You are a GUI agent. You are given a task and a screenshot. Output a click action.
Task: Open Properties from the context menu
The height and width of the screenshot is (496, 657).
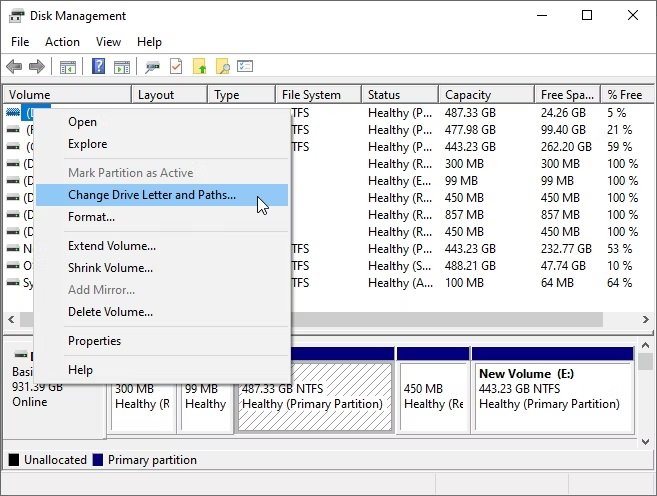pyautogui.click(x=94, y=341)
